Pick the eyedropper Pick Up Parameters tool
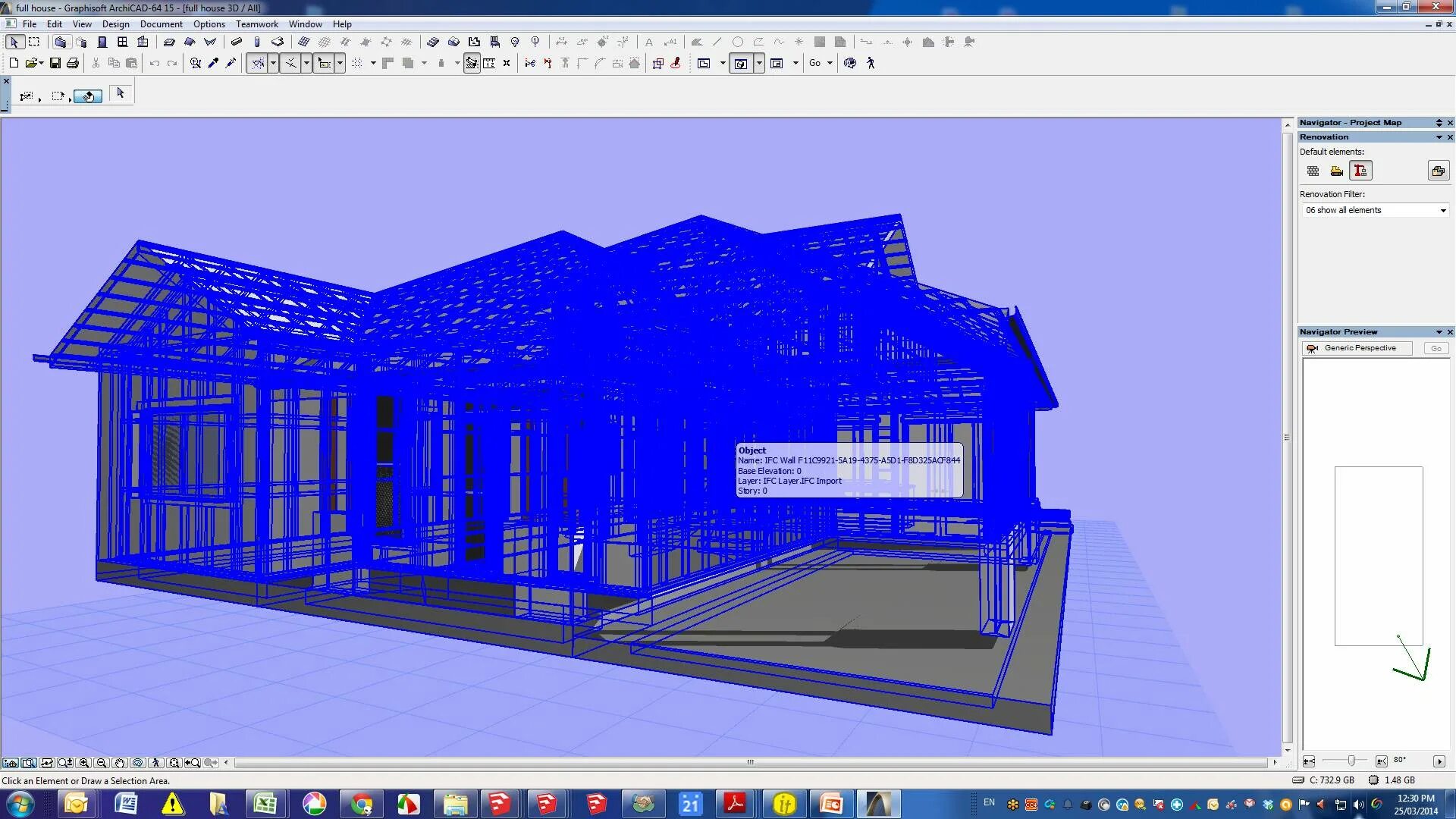 pyautogui.click(x=214, y=64)
